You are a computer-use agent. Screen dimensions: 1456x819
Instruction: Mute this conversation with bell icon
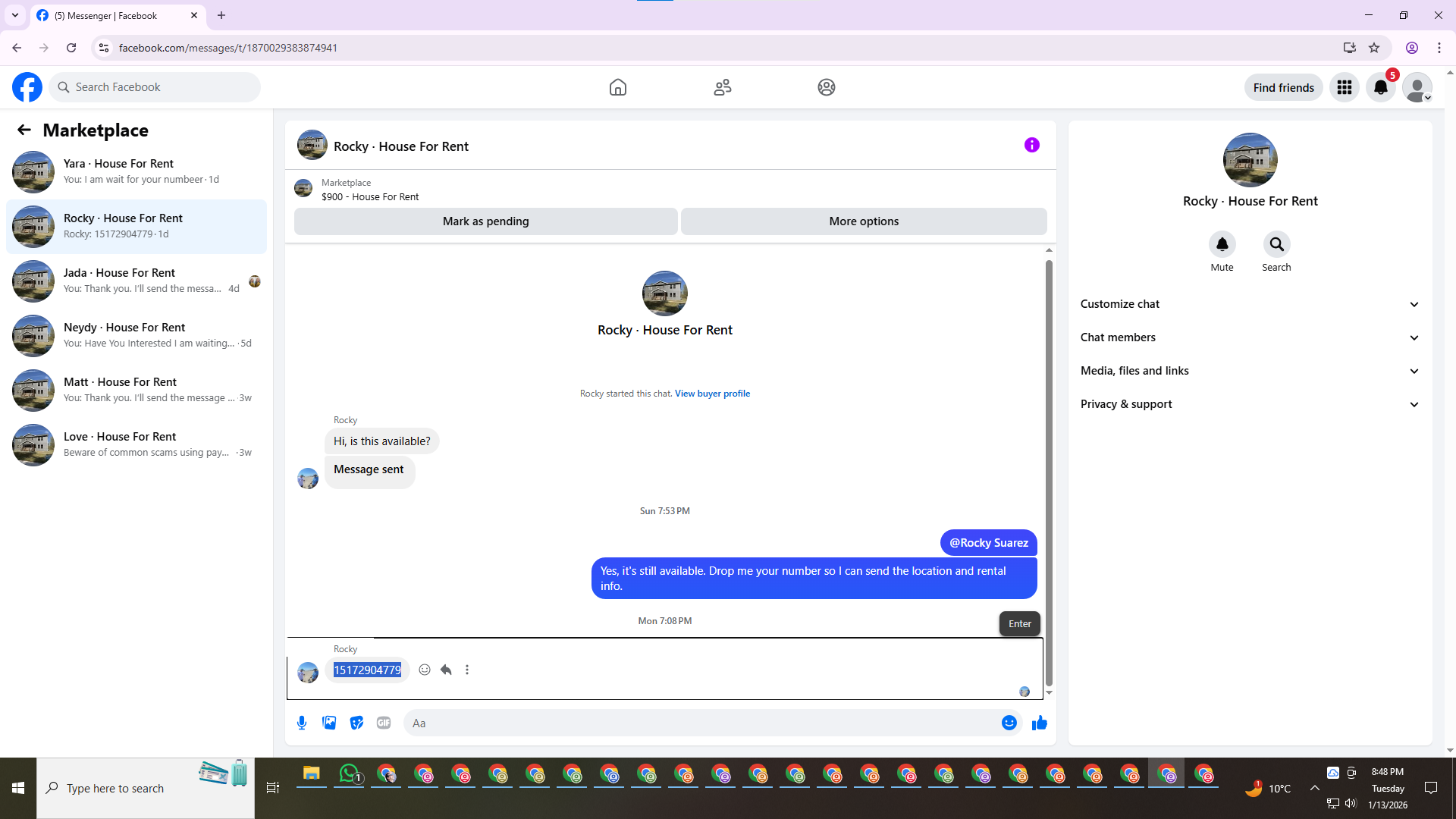pos(1222,244)
